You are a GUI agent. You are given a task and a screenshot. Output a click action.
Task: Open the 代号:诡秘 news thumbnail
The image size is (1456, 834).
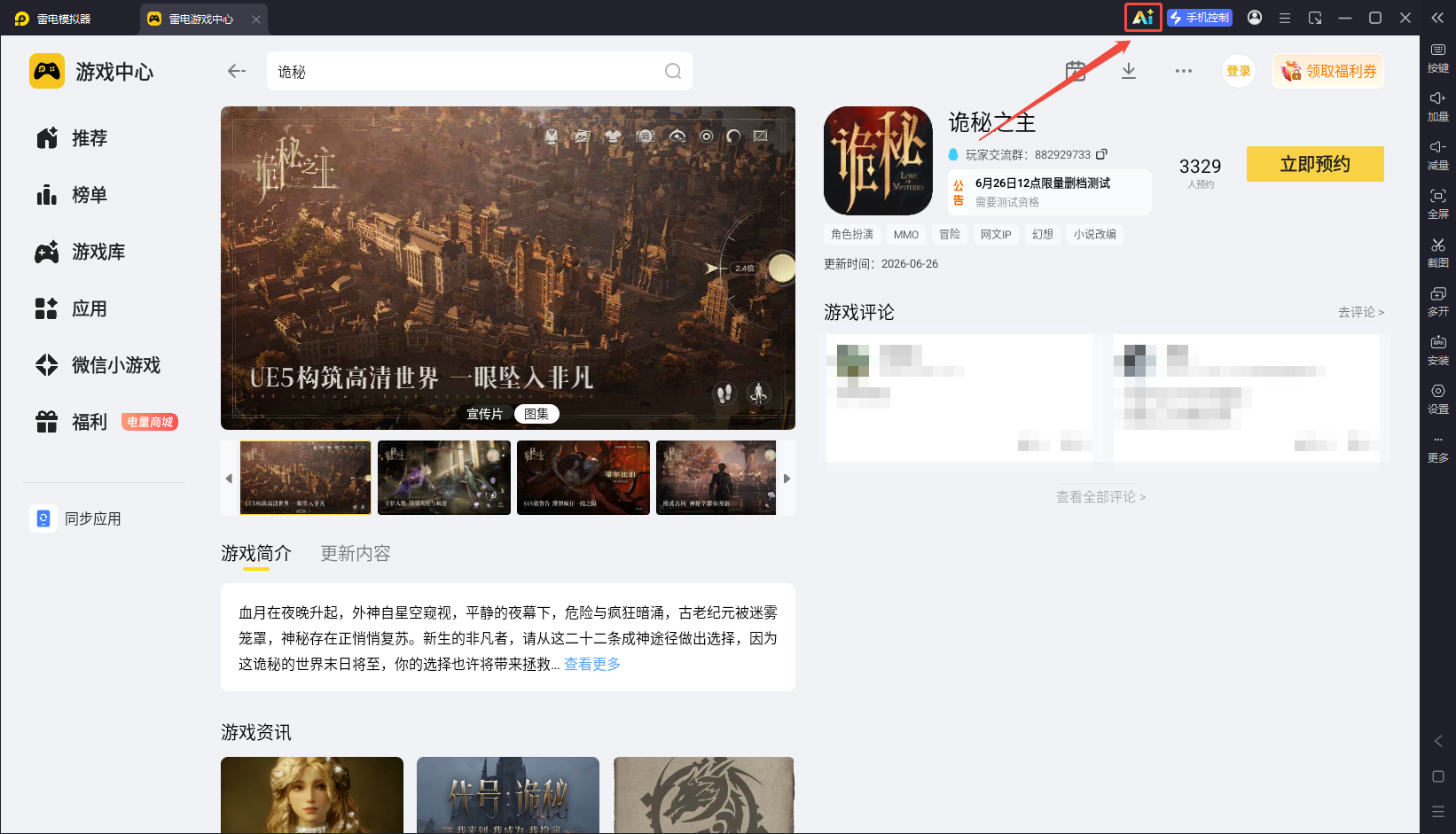(508, 795)
